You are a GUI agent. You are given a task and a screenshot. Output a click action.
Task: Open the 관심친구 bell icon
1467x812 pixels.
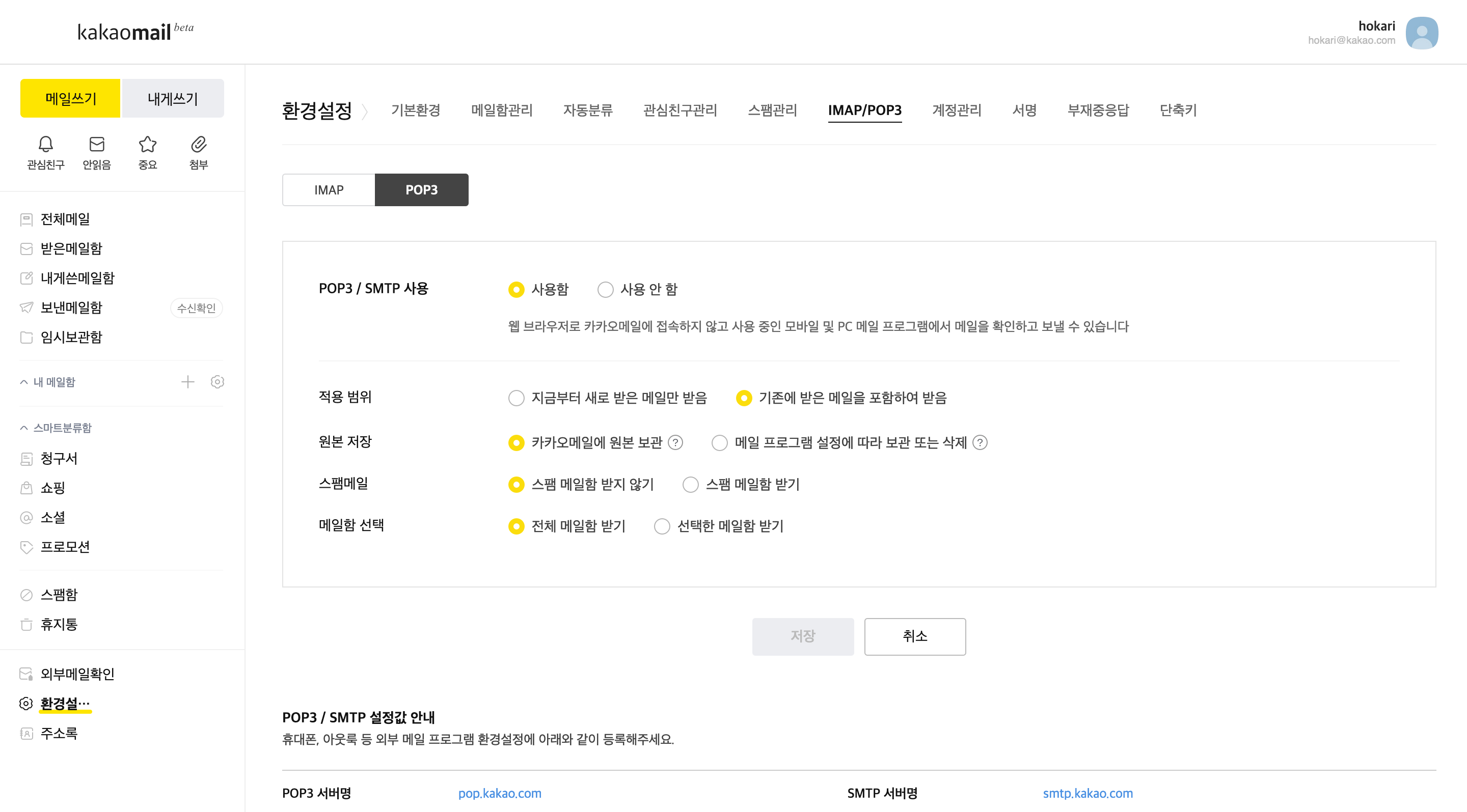pos(45,145)
